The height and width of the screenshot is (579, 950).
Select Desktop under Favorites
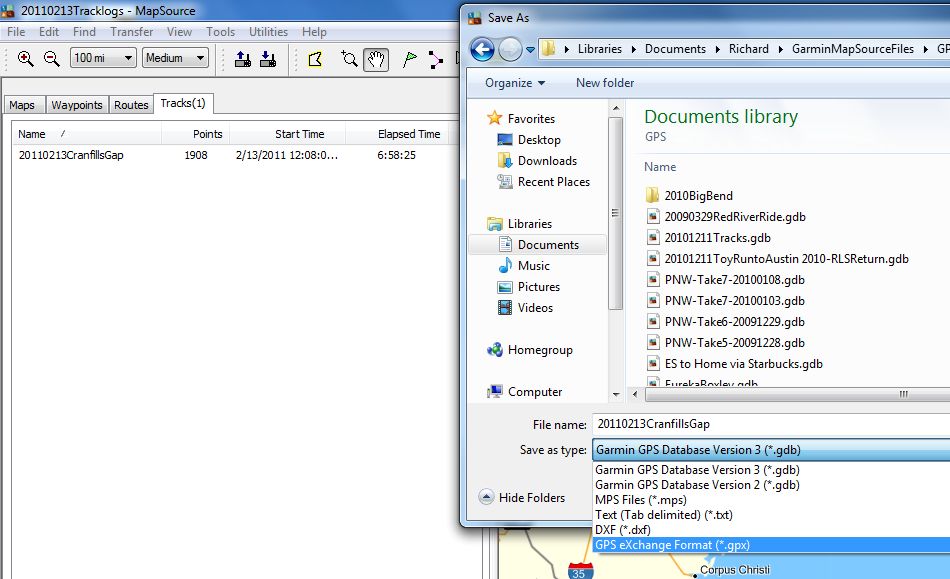coord(530,140)
